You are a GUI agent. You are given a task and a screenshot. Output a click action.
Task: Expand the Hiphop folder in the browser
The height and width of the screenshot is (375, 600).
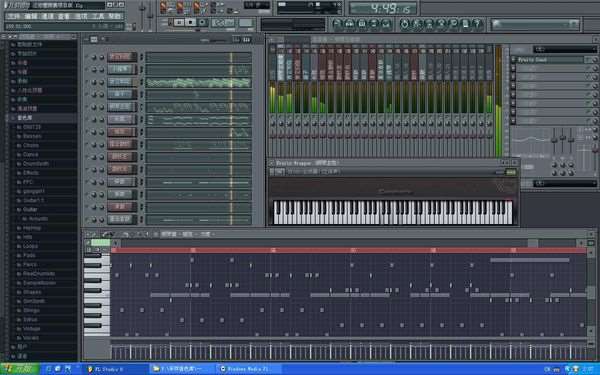click(x=32, y=228)
